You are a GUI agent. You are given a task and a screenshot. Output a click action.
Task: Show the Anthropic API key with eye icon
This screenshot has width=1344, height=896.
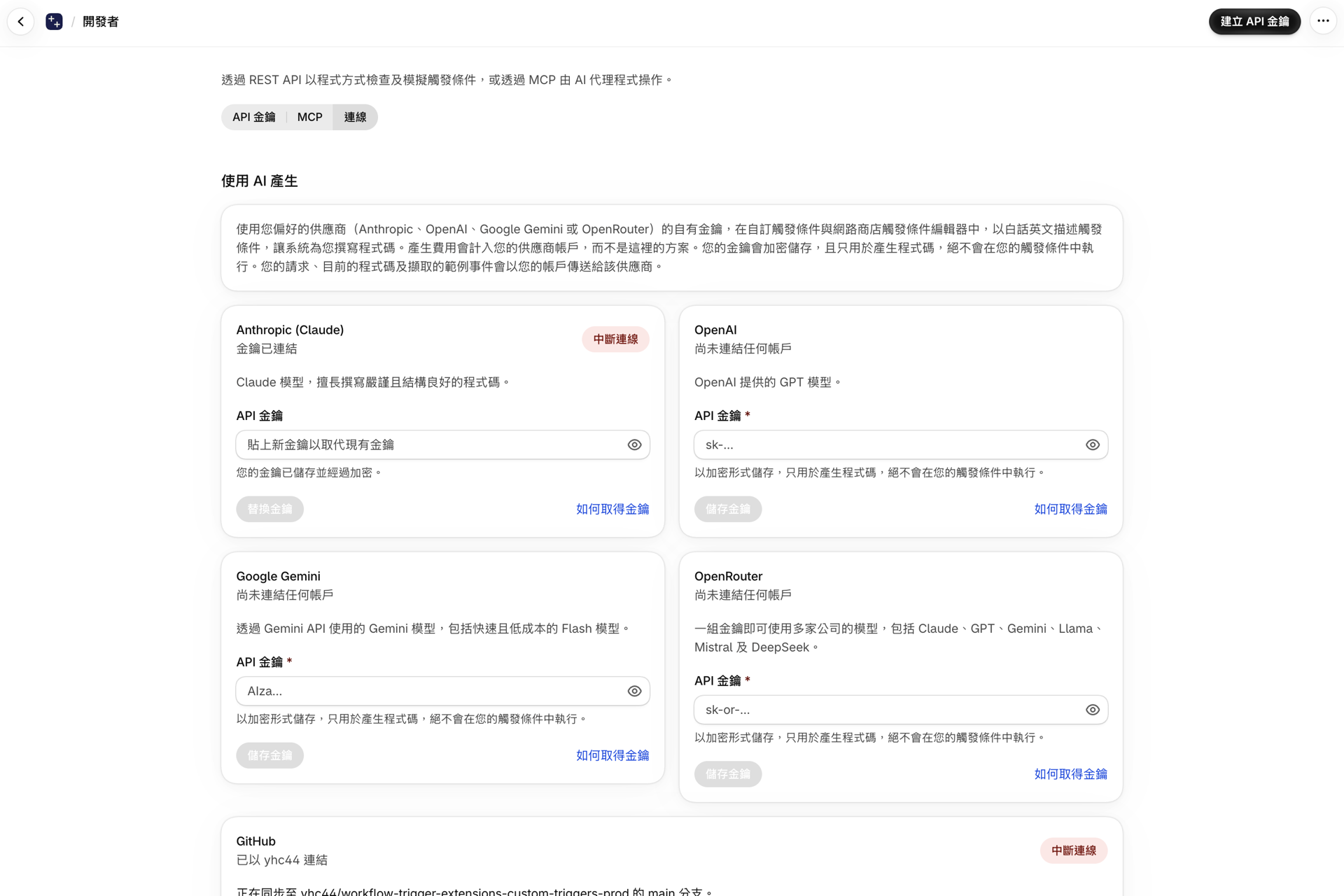click(634, 444)
